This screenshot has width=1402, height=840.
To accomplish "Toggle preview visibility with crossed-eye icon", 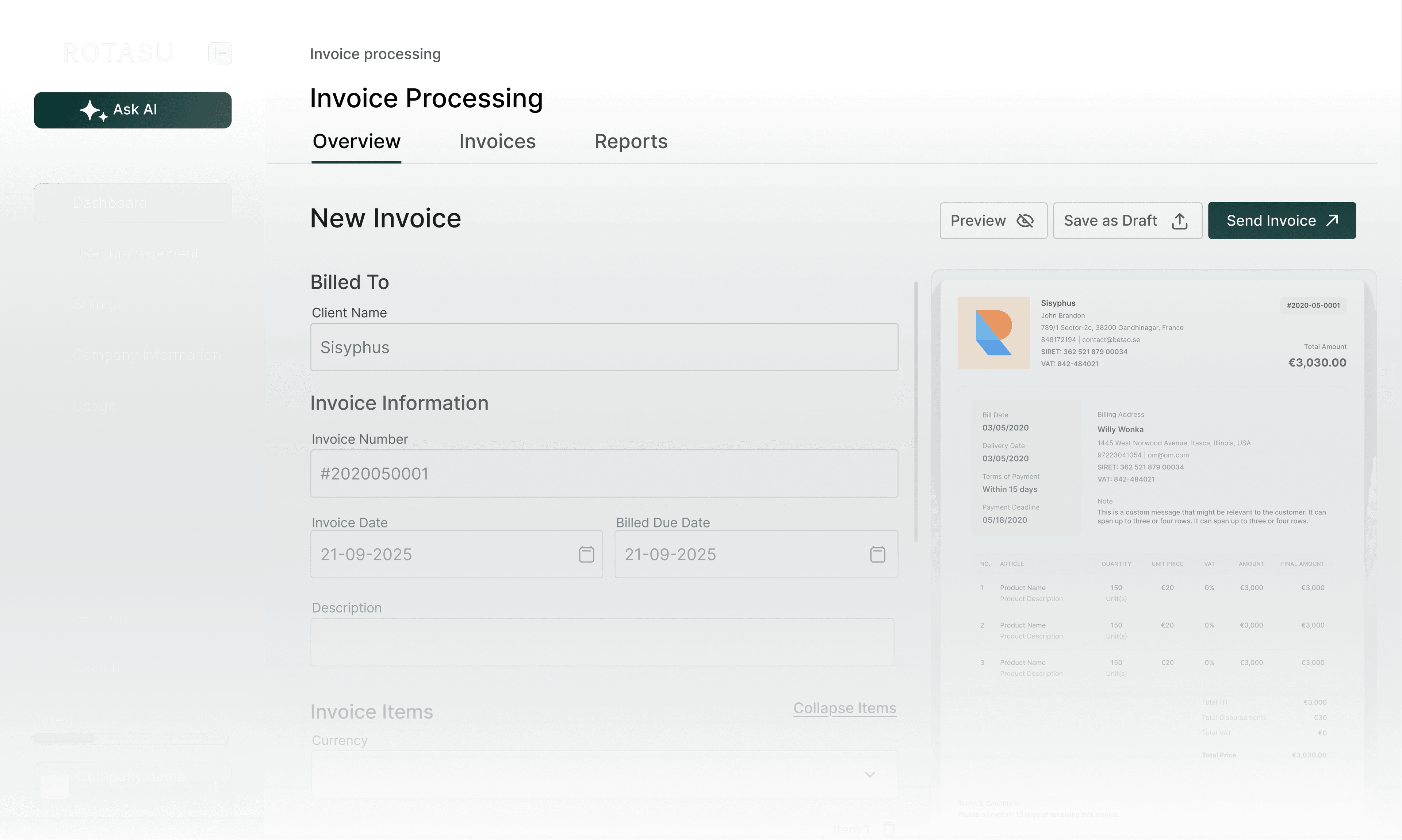I will (1025, 221).
